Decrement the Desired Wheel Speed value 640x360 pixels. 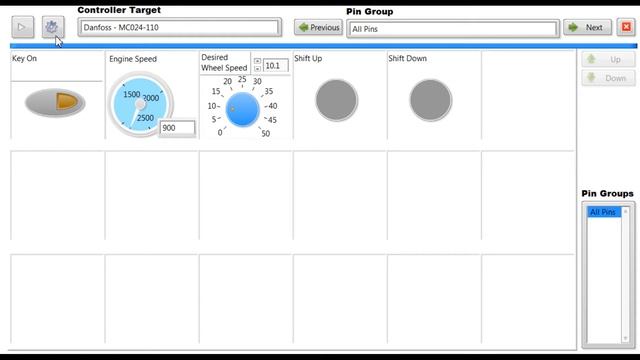[x=257, y=69]
